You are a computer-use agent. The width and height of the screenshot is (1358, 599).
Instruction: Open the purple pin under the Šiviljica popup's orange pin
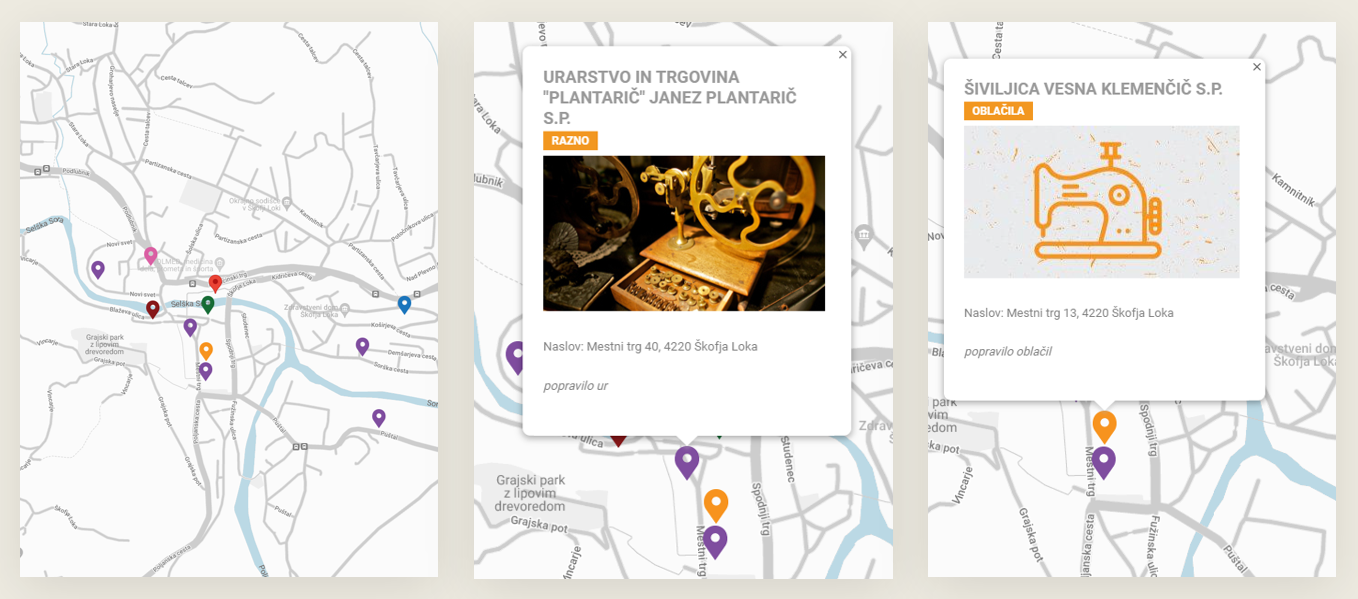[x=1104, y=462]
